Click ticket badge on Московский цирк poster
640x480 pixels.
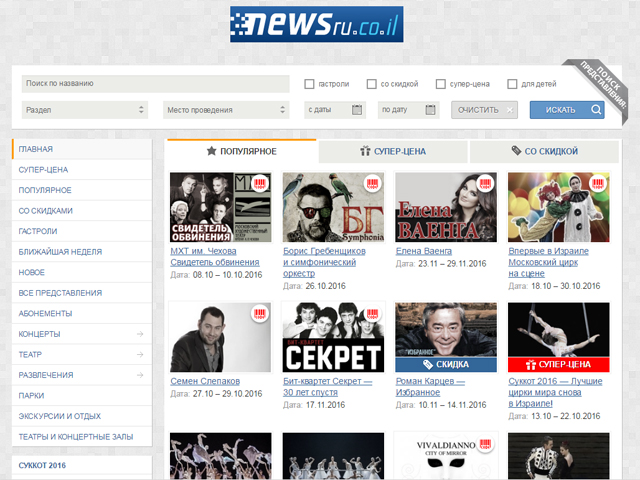click(x=598, y=183)
